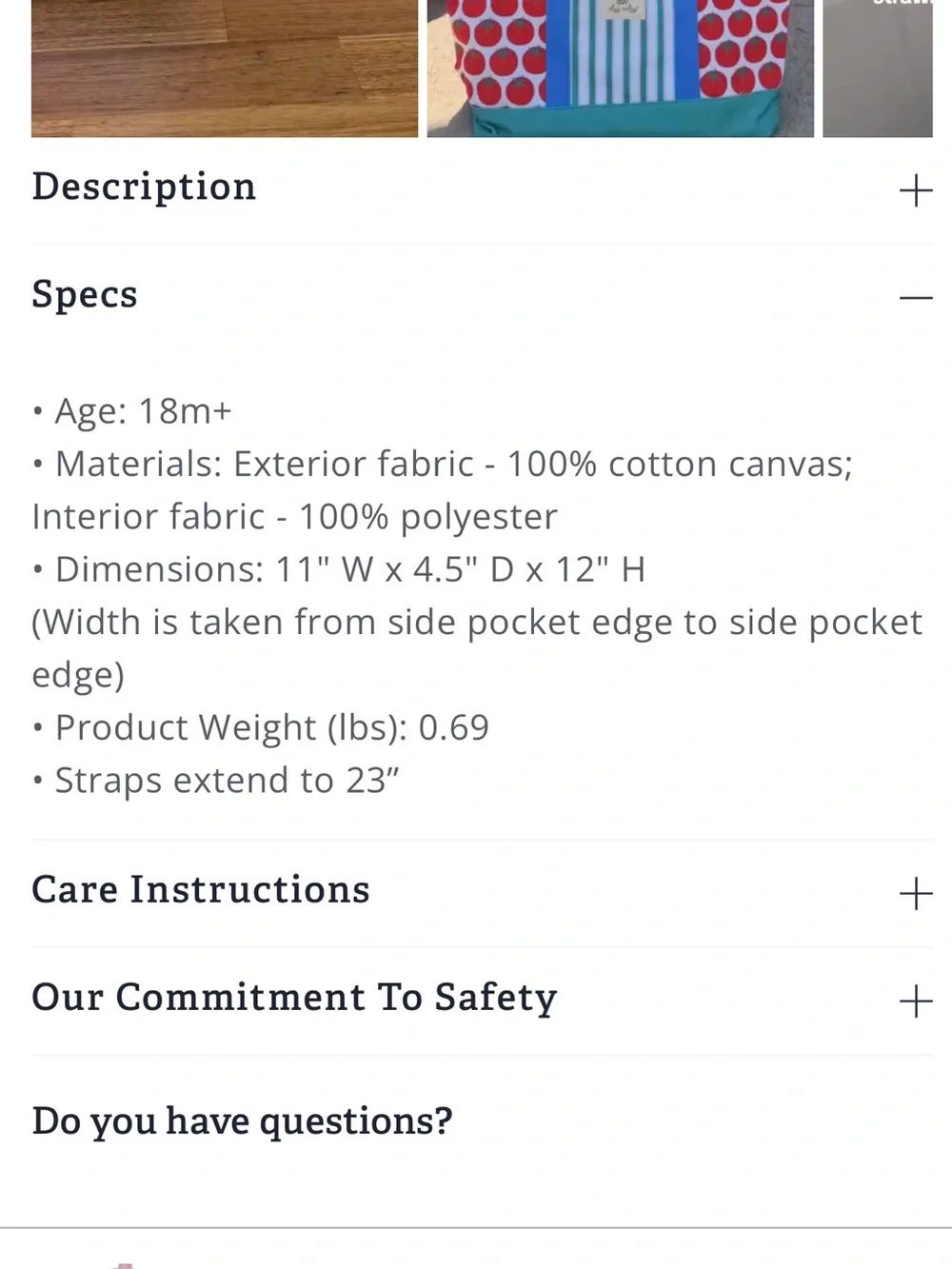Expand Description section with plus icon

pos(915,190)
